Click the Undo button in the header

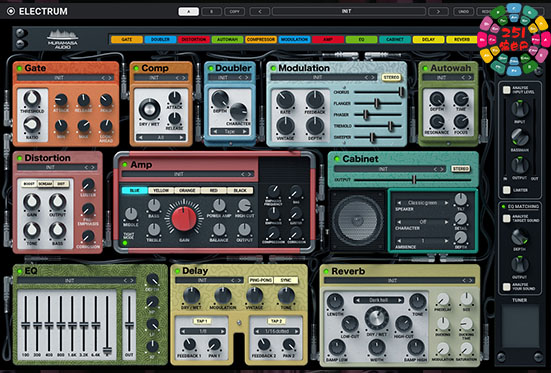tap(464, 12)
